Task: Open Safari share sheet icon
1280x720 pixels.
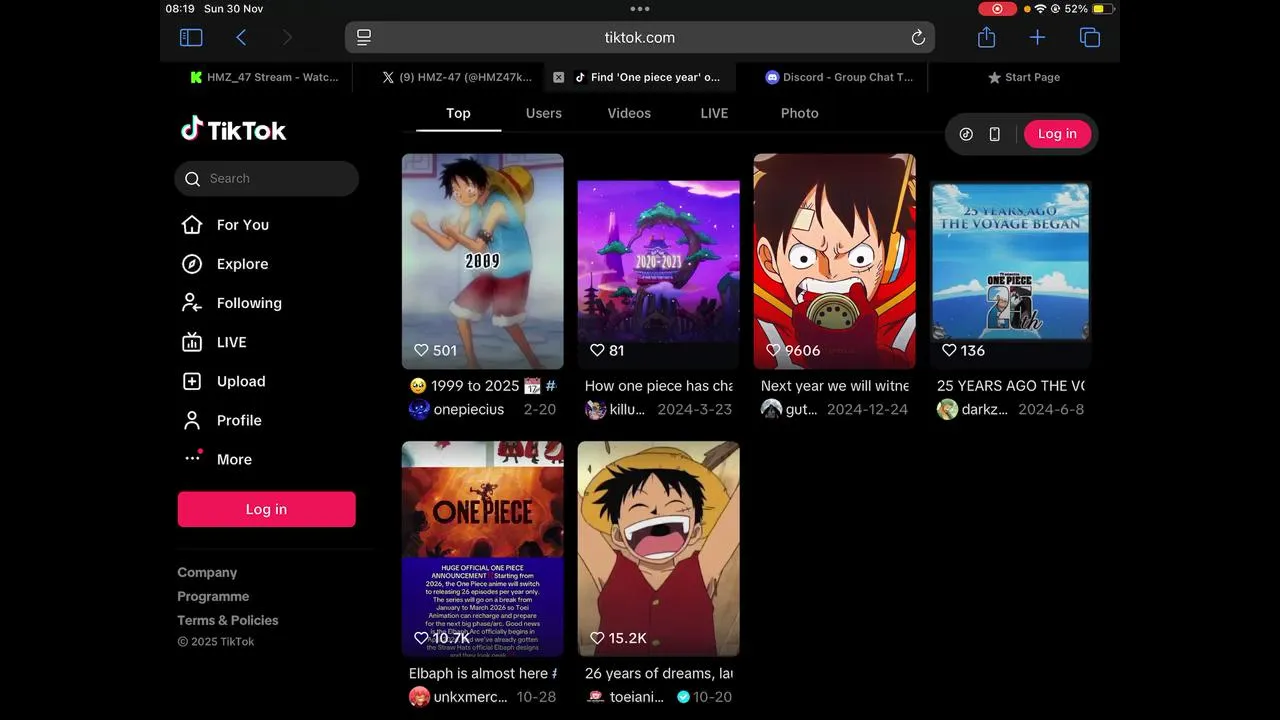Action: (x=986, y=37)
